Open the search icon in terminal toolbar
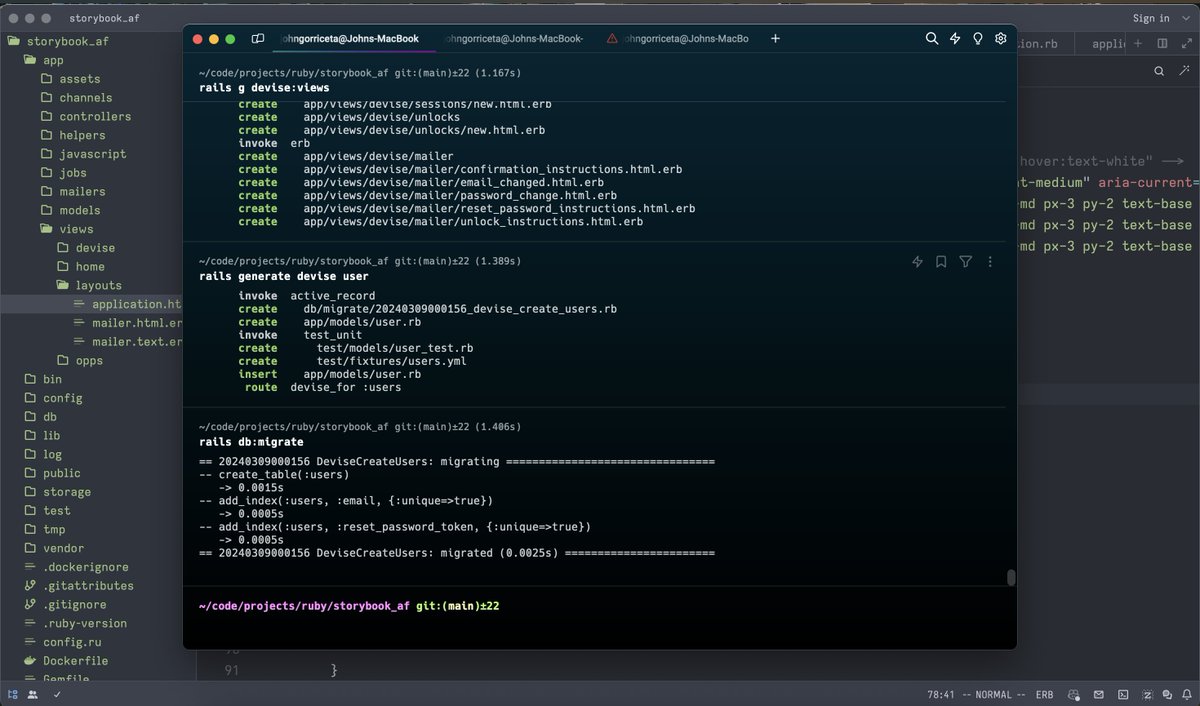 (931, 39)
